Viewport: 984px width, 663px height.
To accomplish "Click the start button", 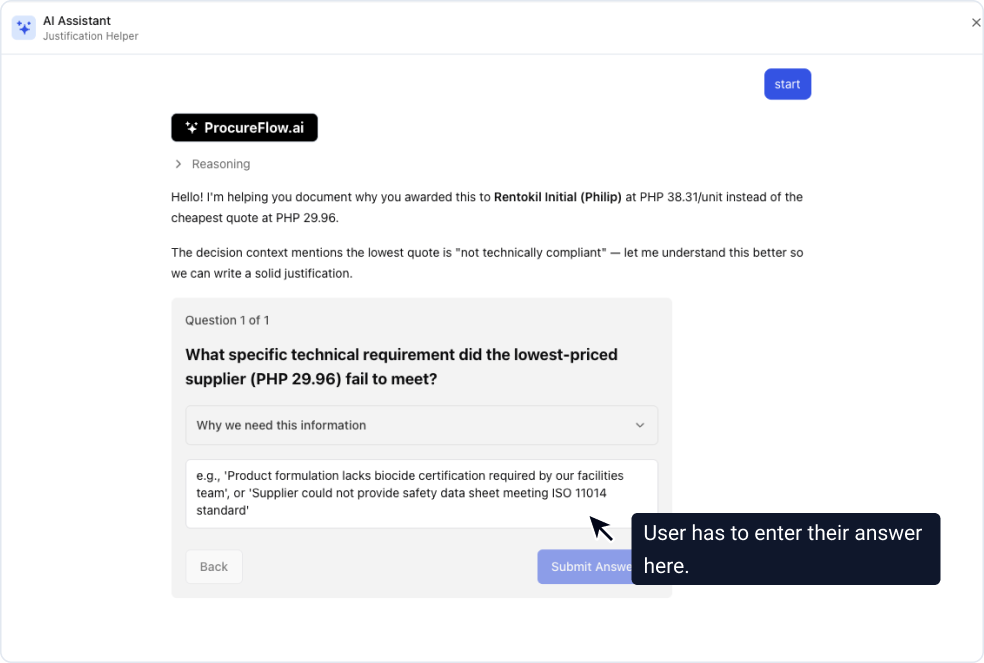I will pyautogui.click(x=787, y=84).
